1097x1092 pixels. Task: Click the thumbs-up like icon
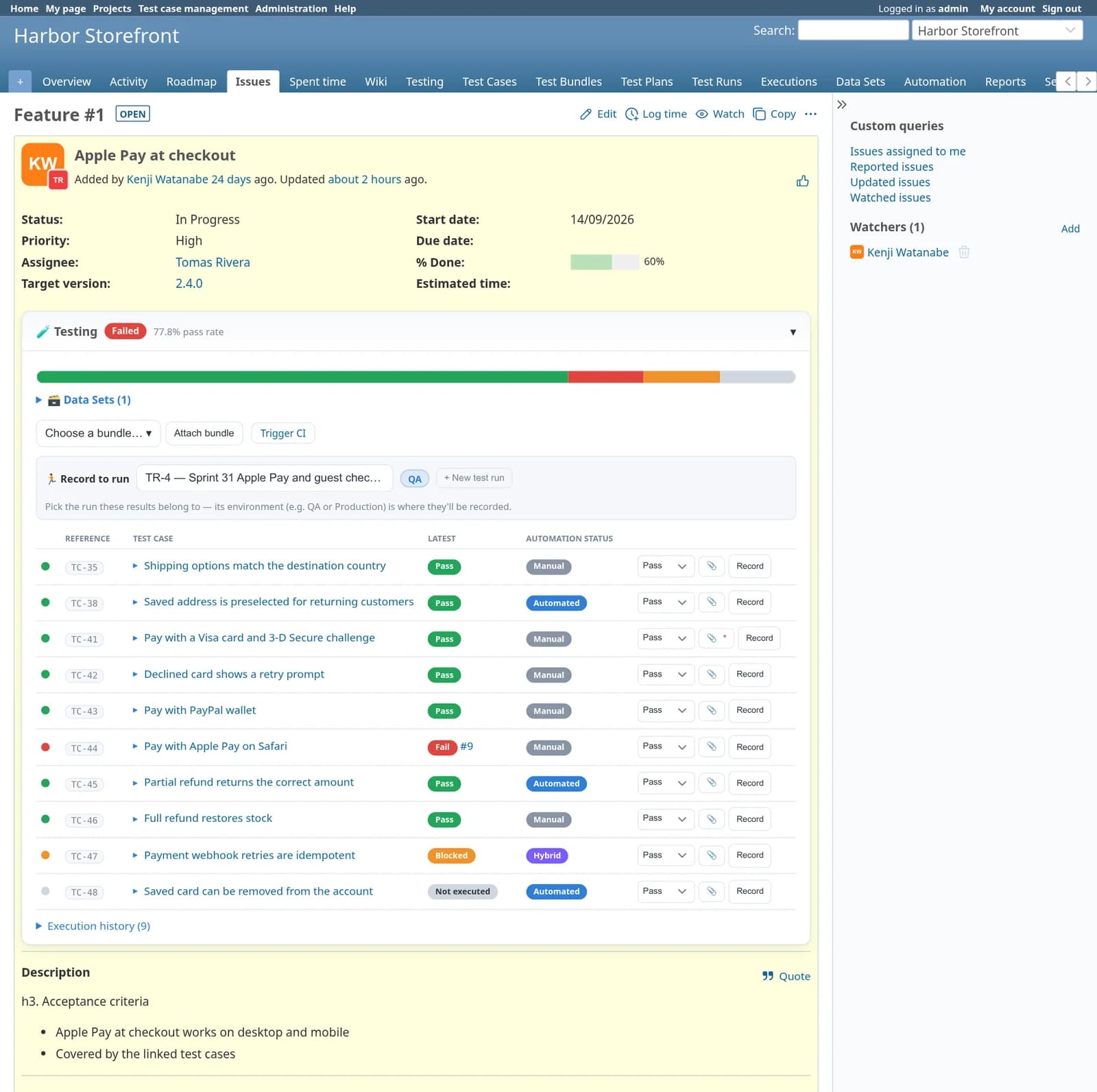click(x=802, y=181)
